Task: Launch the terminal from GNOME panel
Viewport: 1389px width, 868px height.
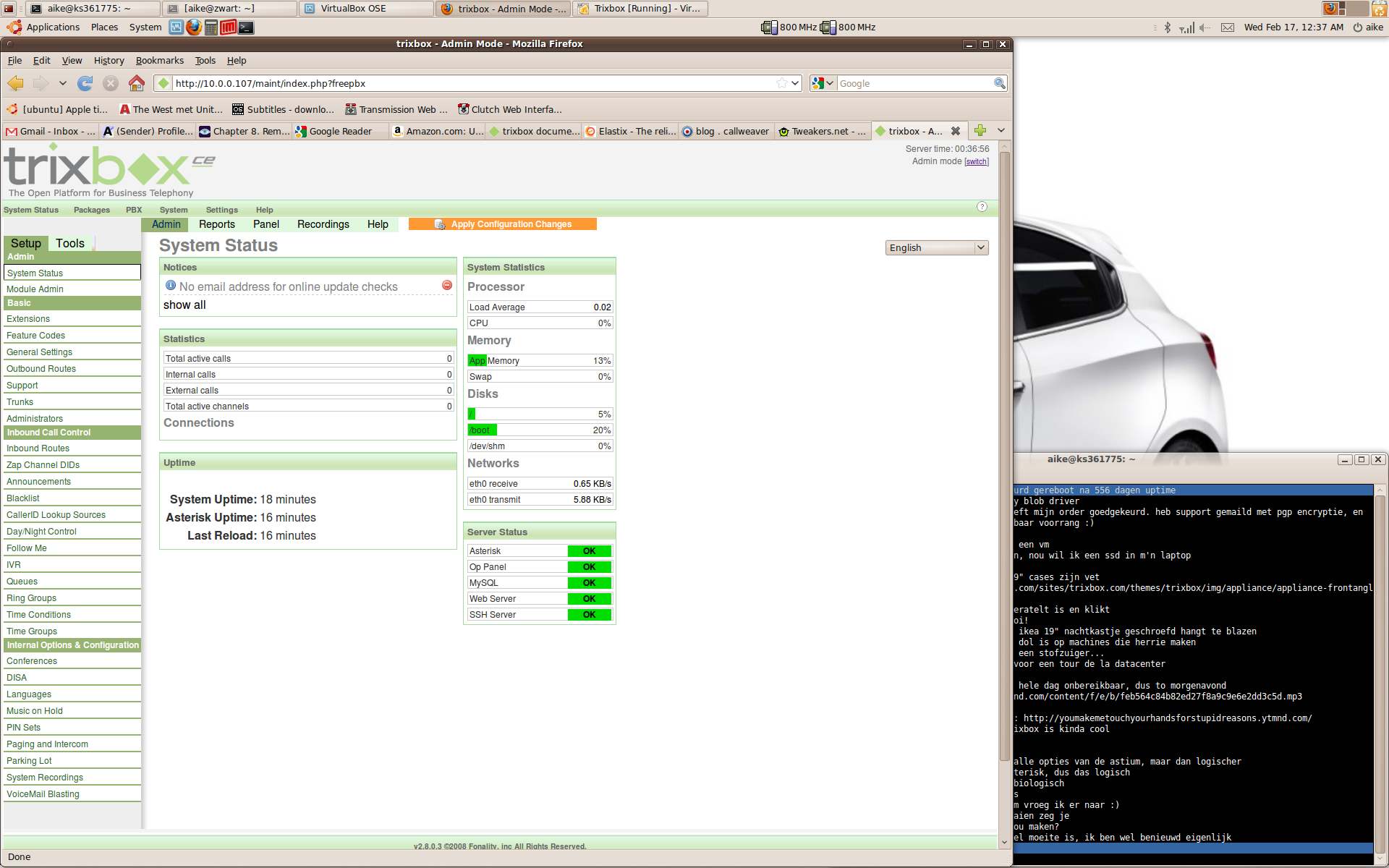Action: pos(246,27)
